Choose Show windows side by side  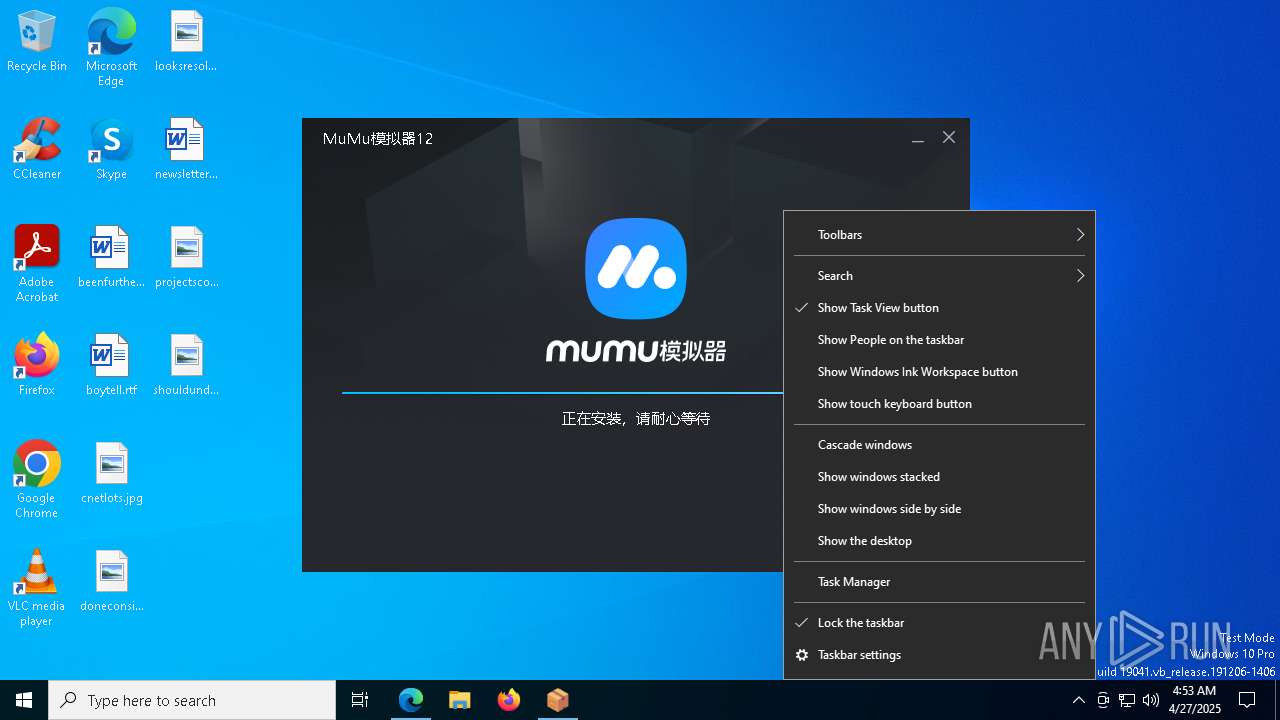click(x=939, y=509)
